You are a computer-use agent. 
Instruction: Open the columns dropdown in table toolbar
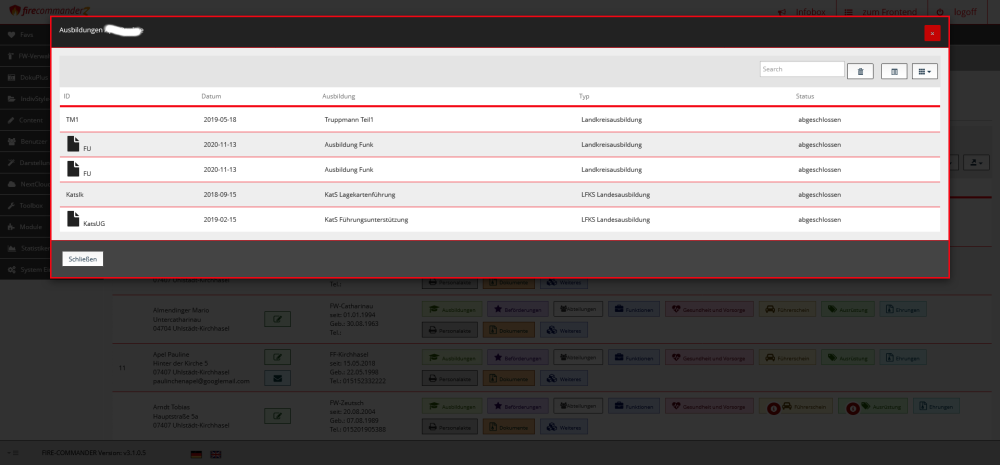click(925, 71)
